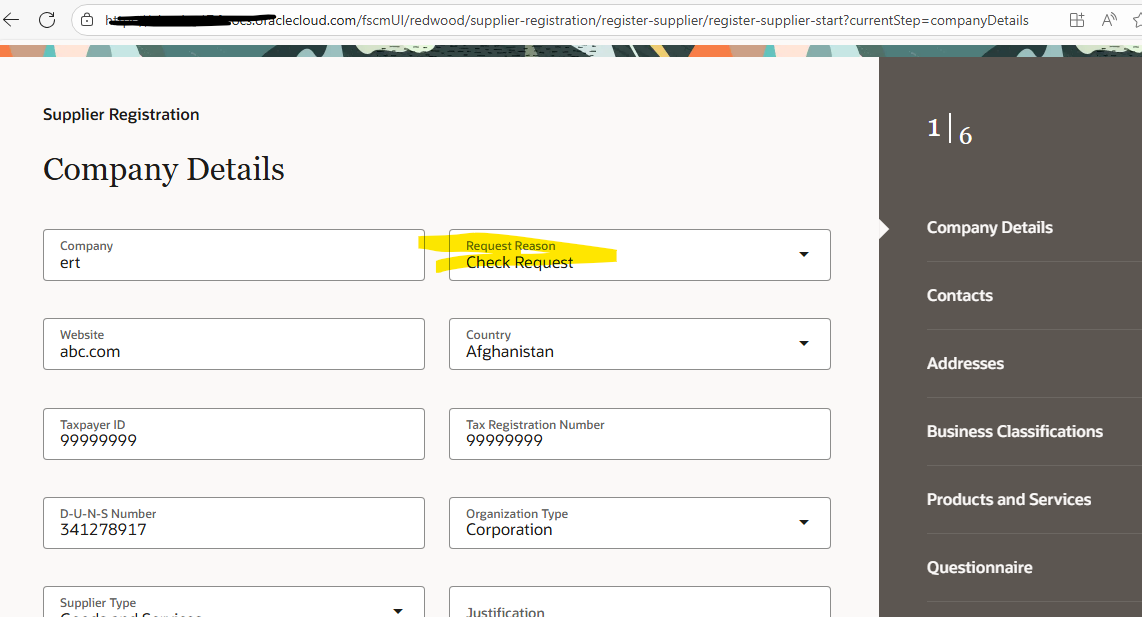The image size is (1142, 617).
Task: Click the browser address bar URL
Action: click(x=567, y=20)
